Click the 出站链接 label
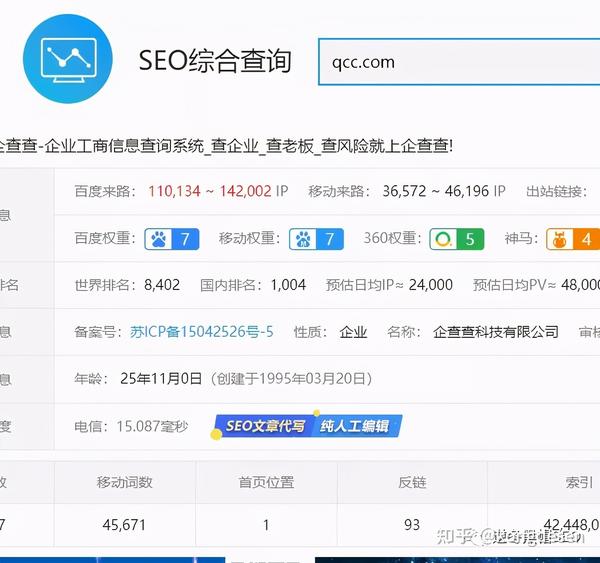The width and height of the screenshot is (600, 563). 556,191
